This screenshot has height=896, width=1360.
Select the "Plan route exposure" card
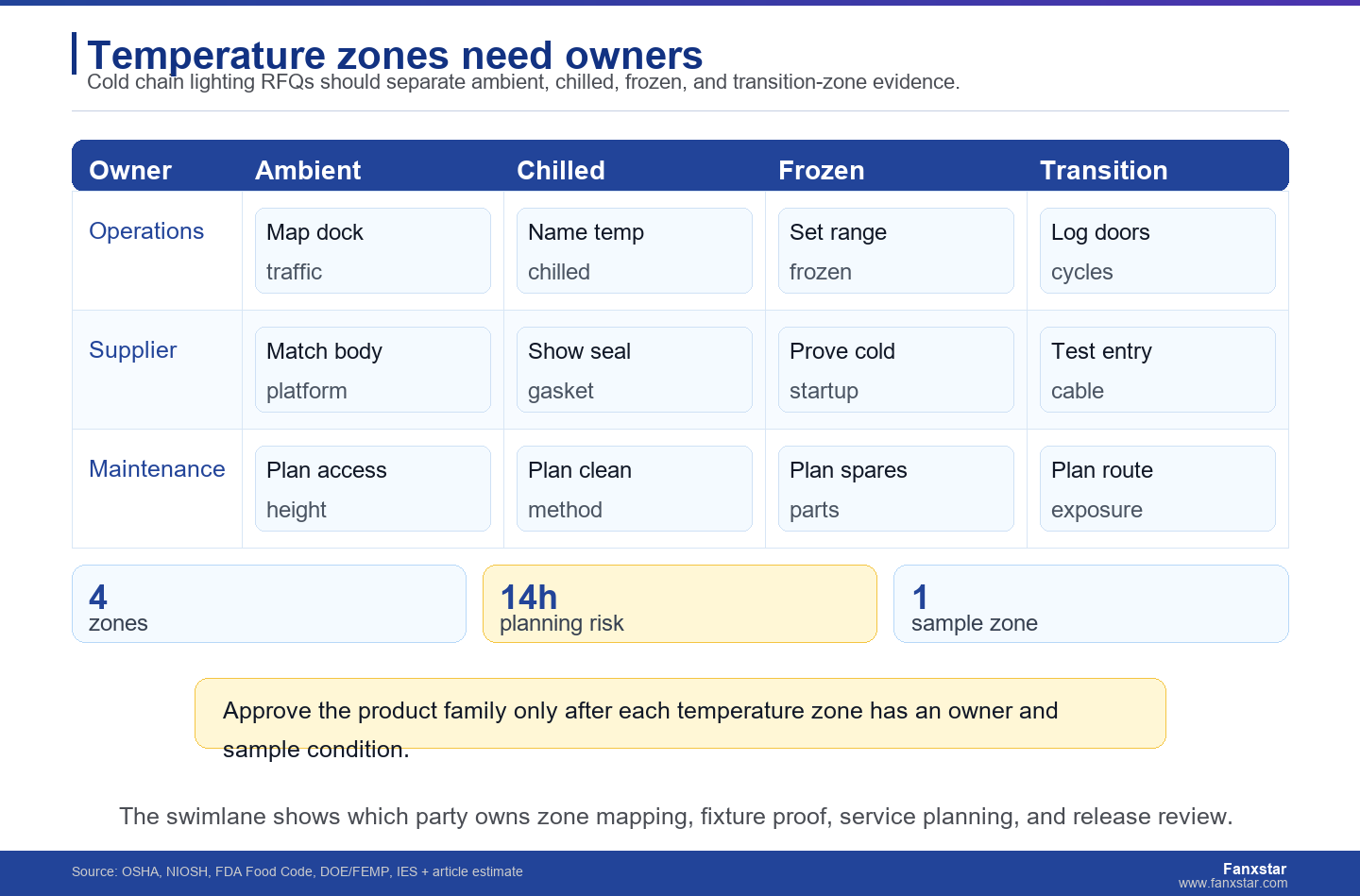(1158, 489)
